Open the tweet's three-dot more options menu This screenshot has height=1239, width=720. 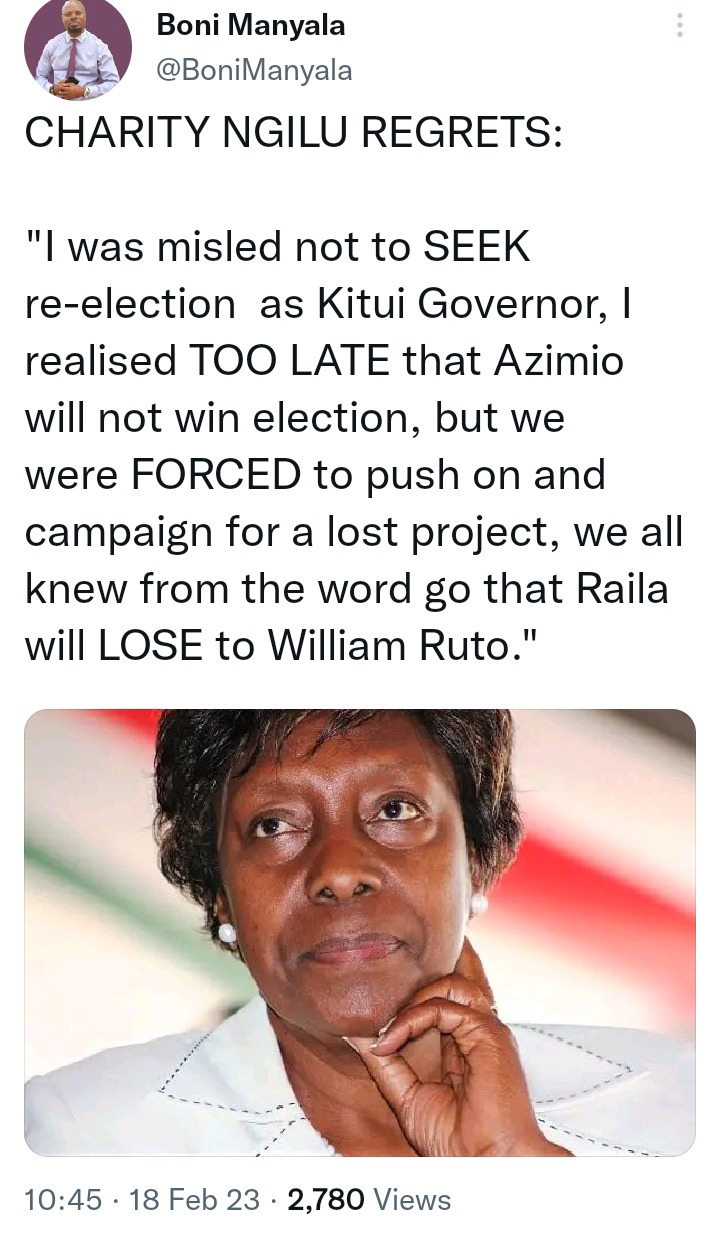[681, 24]
